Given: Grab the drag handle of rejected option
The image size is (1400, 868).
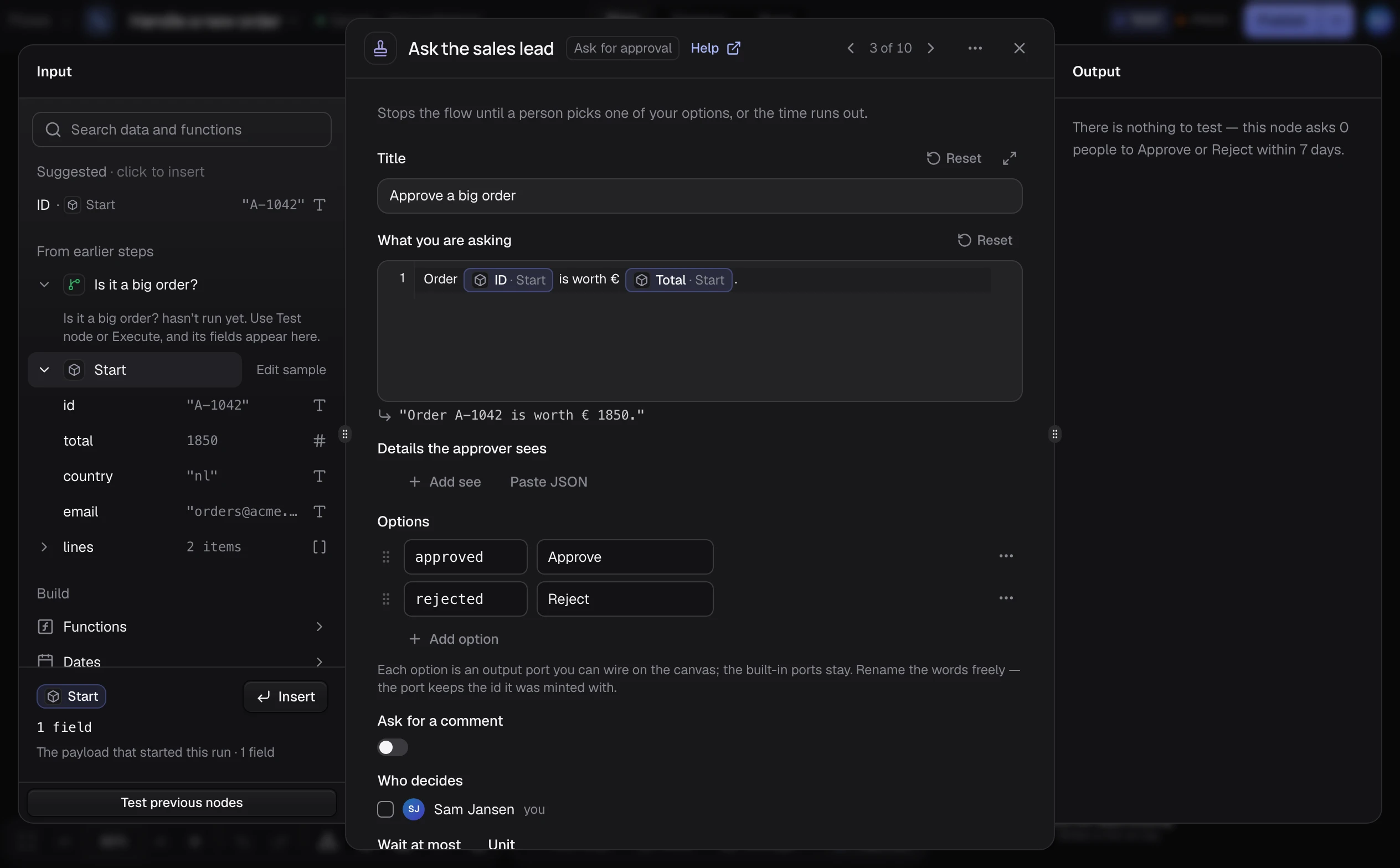Looking at the screenshot, I should coord(386,599).
